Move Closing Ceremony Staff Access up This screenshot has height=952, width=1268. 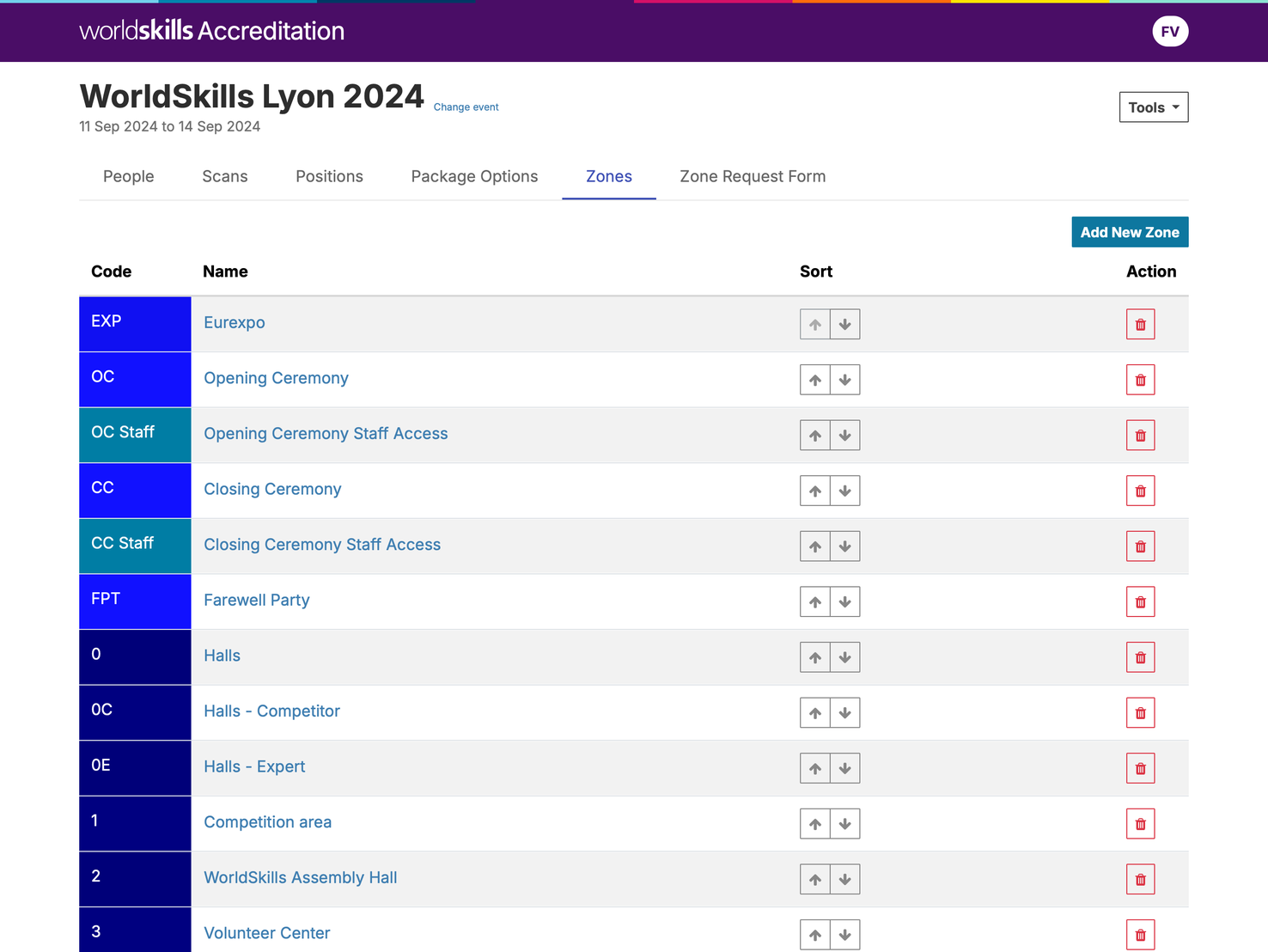pos(815,546)
